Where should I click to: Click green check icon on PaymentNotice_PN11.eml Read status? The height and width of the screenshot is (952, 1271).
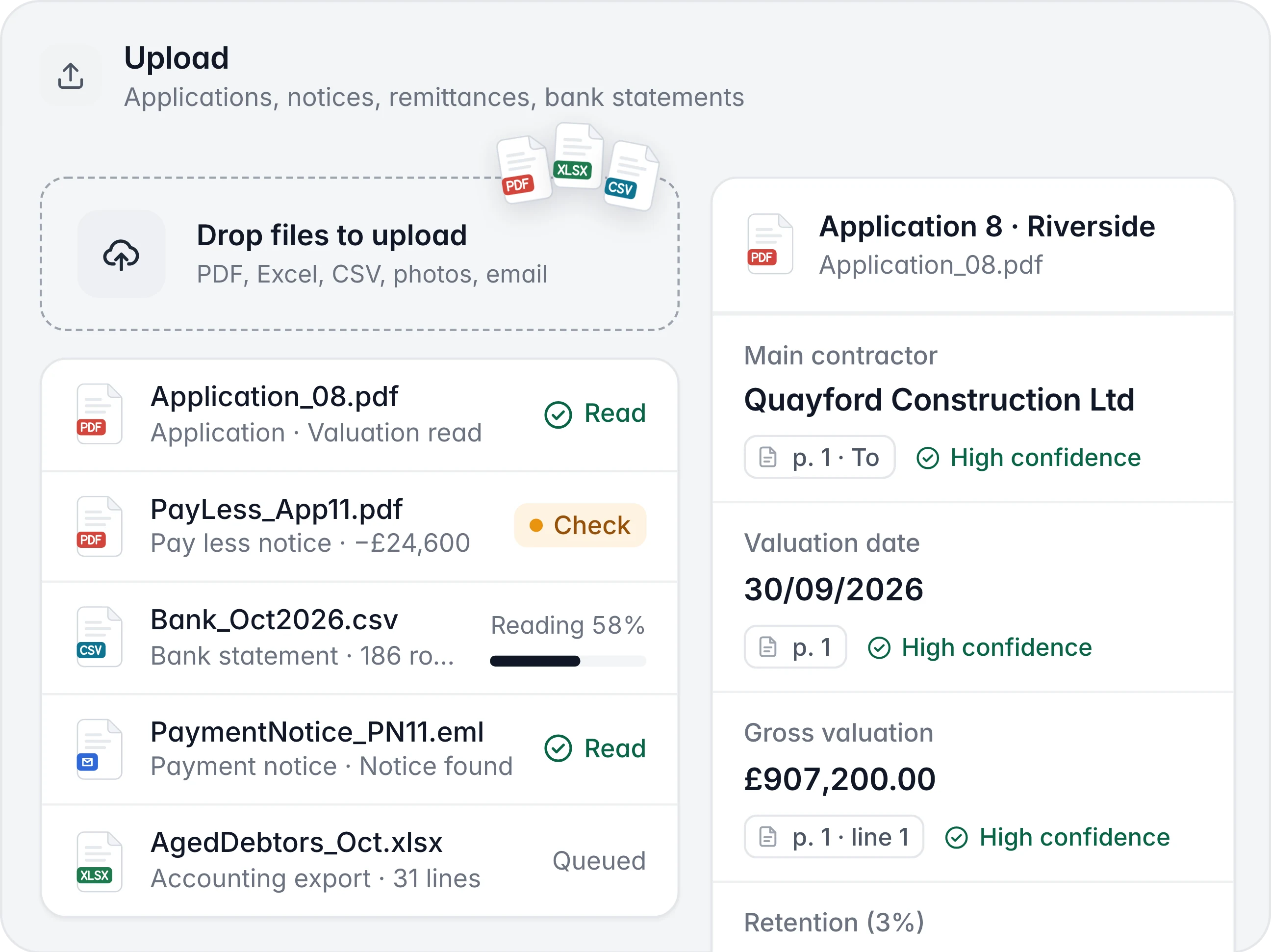[x=558, y=748]
